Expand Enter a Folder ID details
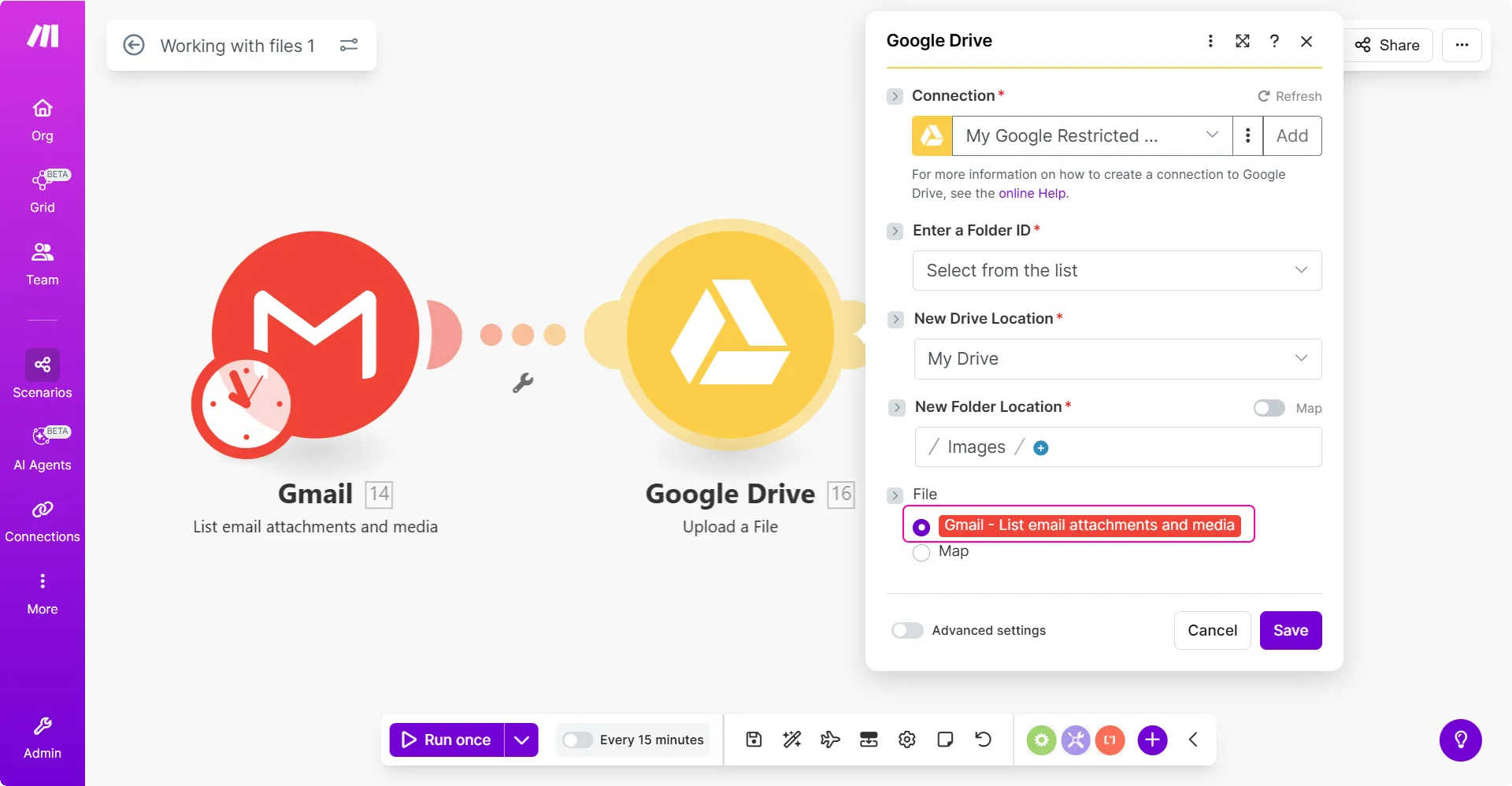Viewport: 1512px width, 786px height. (x=895, y=232)
